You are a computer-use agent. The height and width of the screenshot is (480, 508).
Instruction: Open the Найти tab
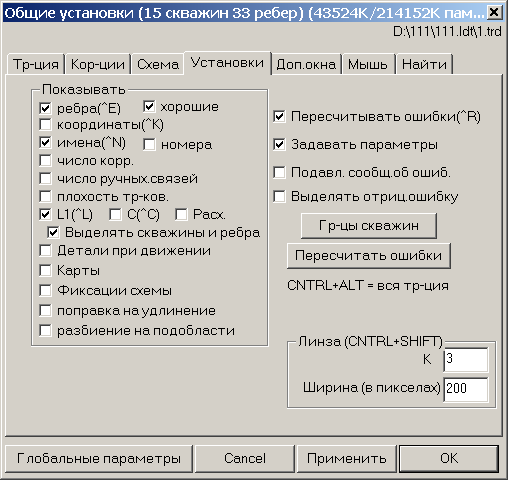pyautogui.click(x=424, y=64)
